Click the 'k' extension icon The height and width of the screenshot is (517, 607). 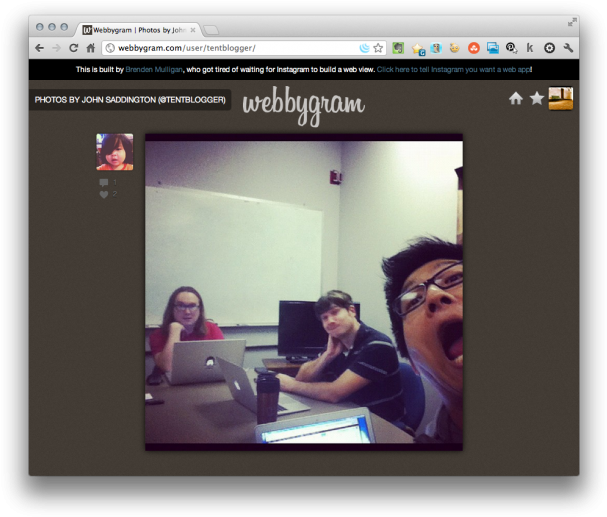pyautogui.click(x=530, y=48)
